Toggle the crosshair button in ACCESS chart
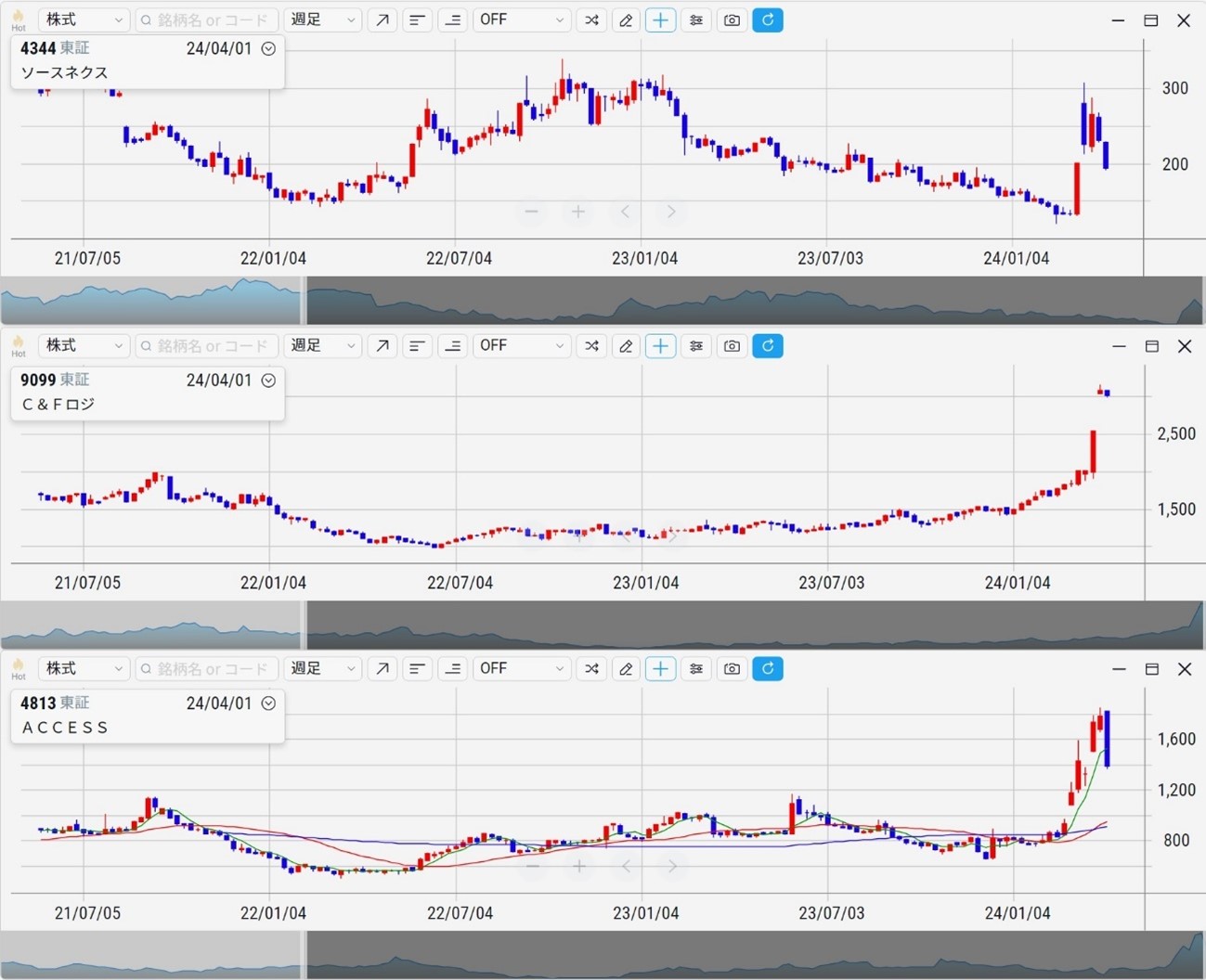Viewport: 1206px width, 980px height. click(660, 669)
